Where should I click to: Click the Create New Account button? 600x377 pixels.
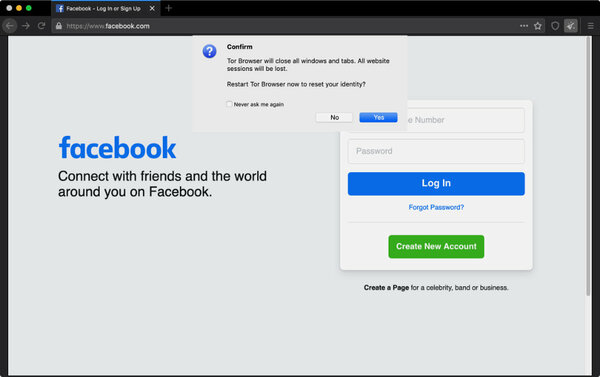tap(436, 246)
